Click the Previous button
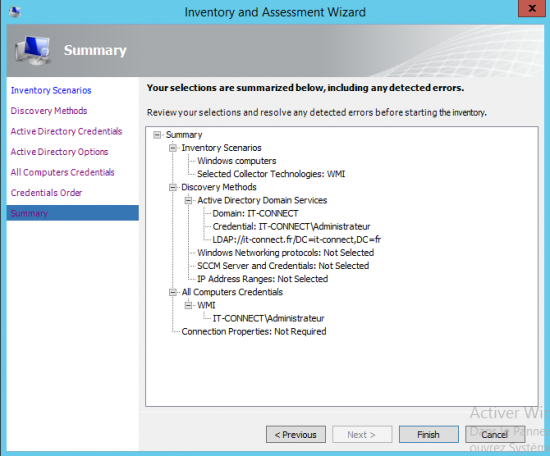 (296, 435)
